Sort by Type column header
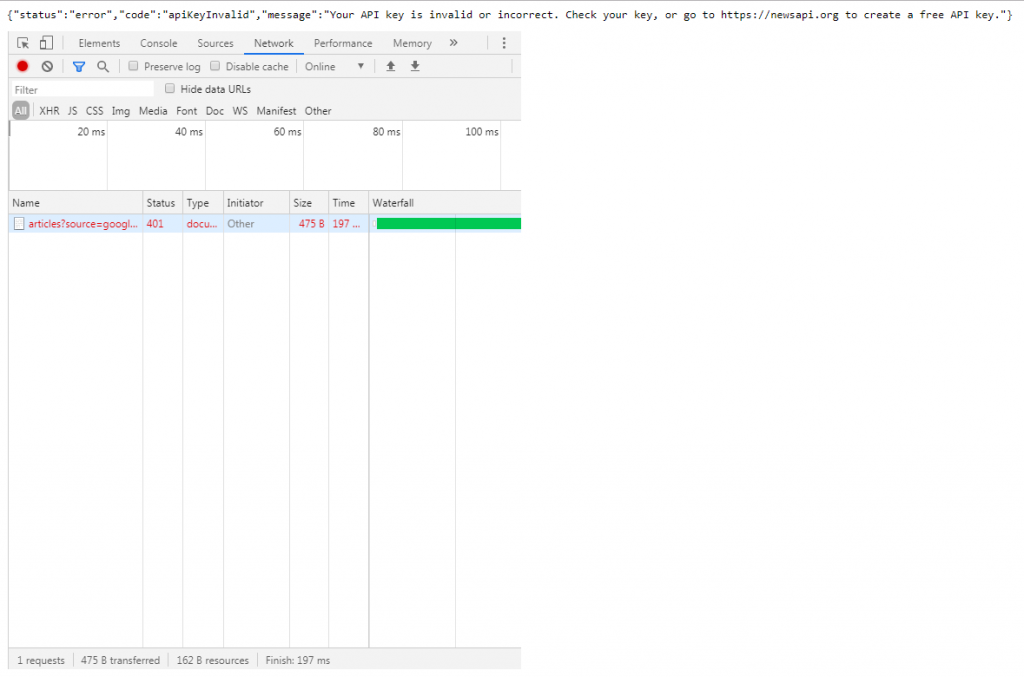 203,203
